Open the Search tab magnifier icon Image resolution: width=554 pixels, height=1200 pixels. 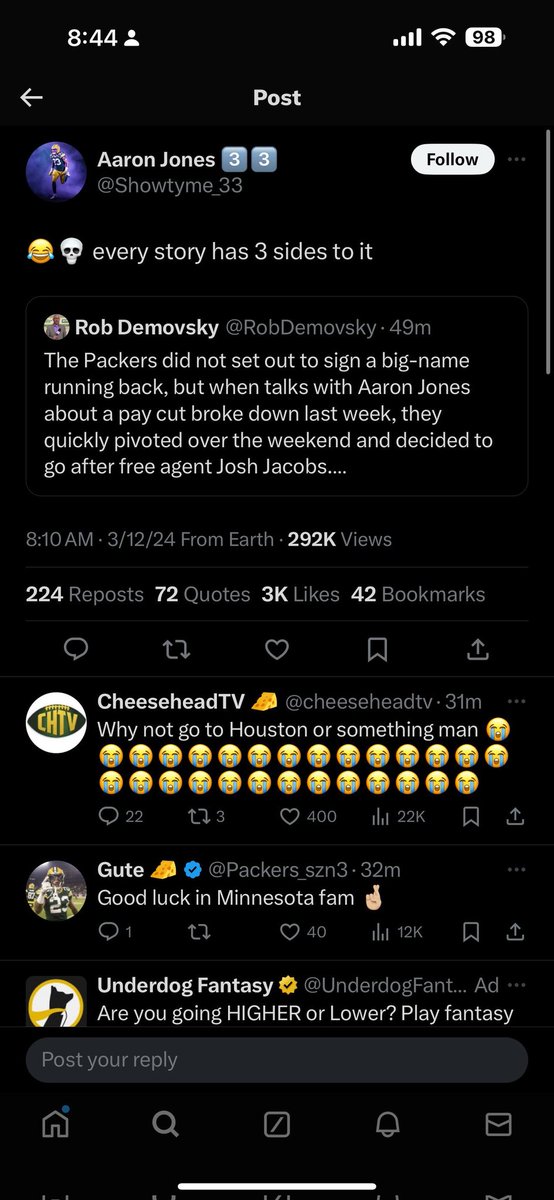[165, 1124]
